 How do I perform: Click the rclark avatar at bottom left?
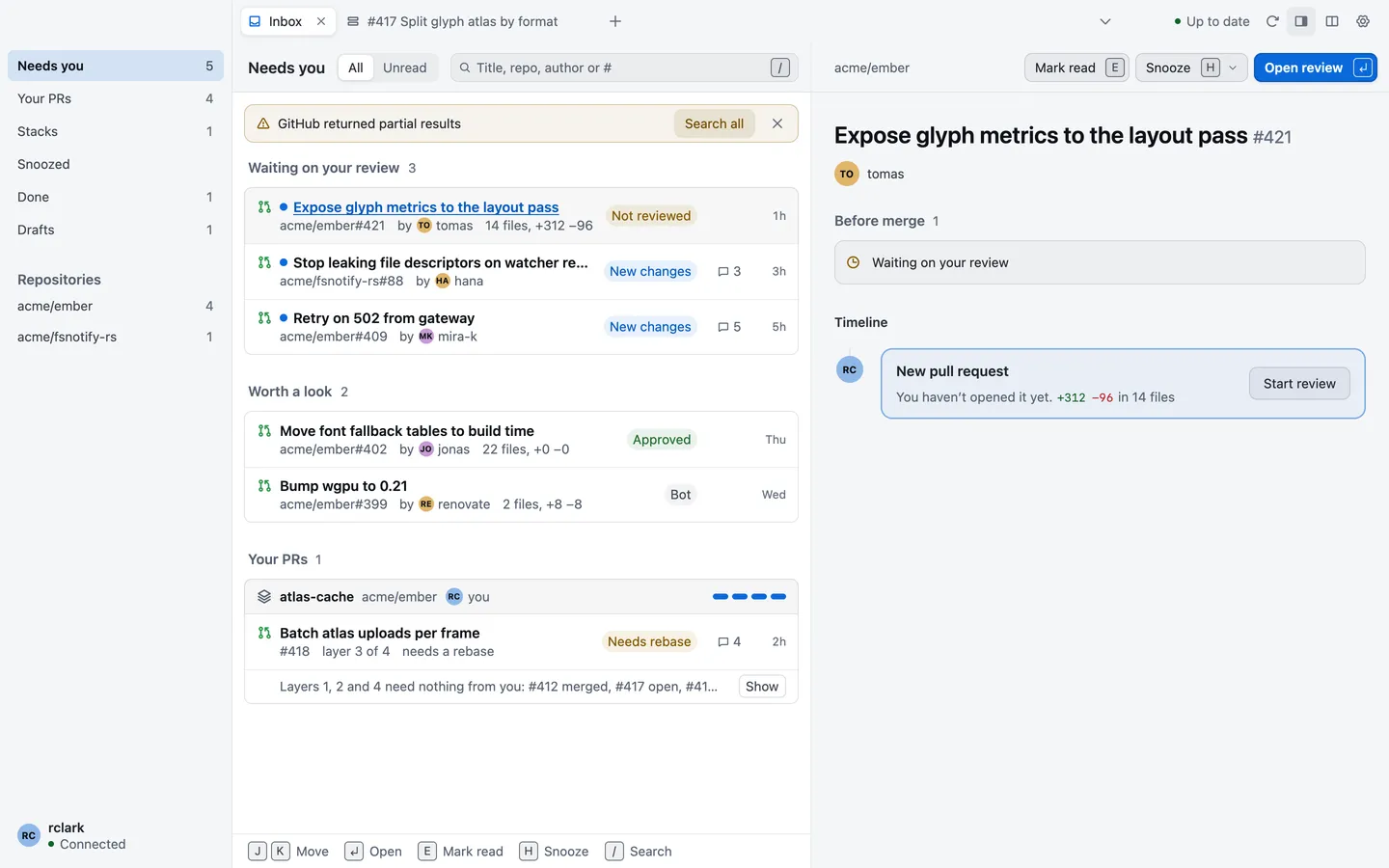click(29, 835)
